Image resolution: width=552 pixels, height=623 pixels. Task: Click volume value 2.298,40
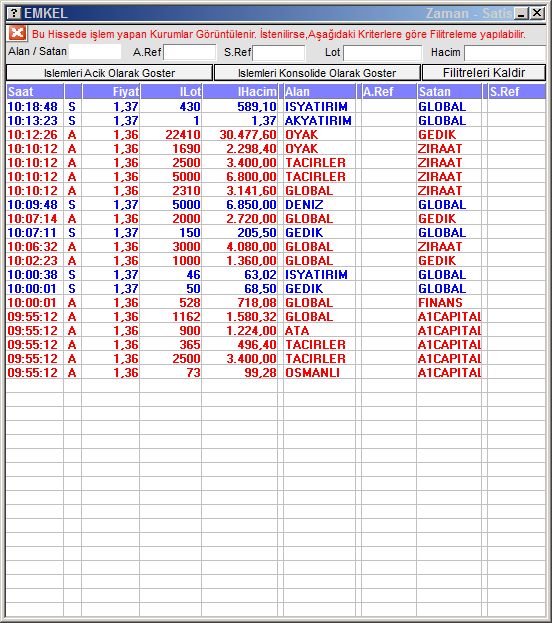[252, 149]
